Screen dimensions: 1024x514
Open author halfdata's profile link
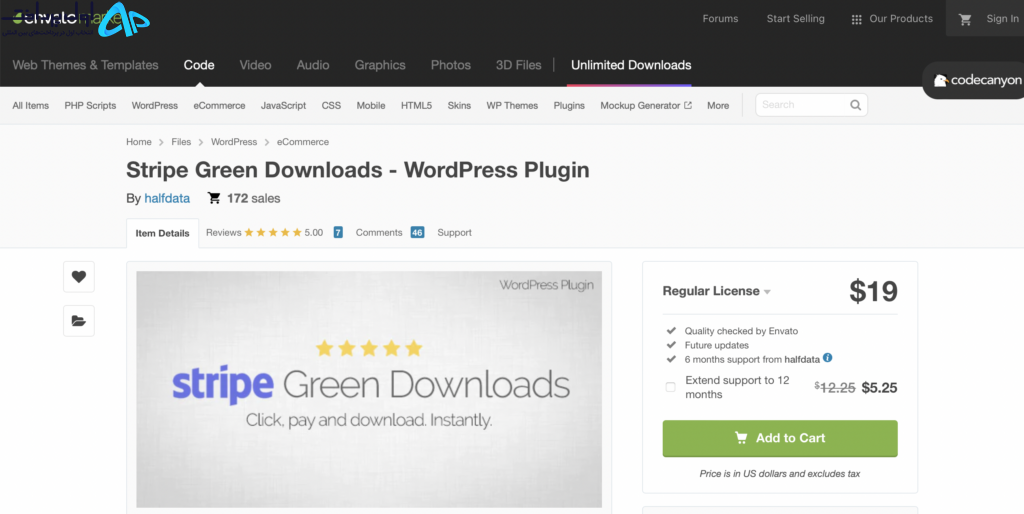[x=167, y=199]
